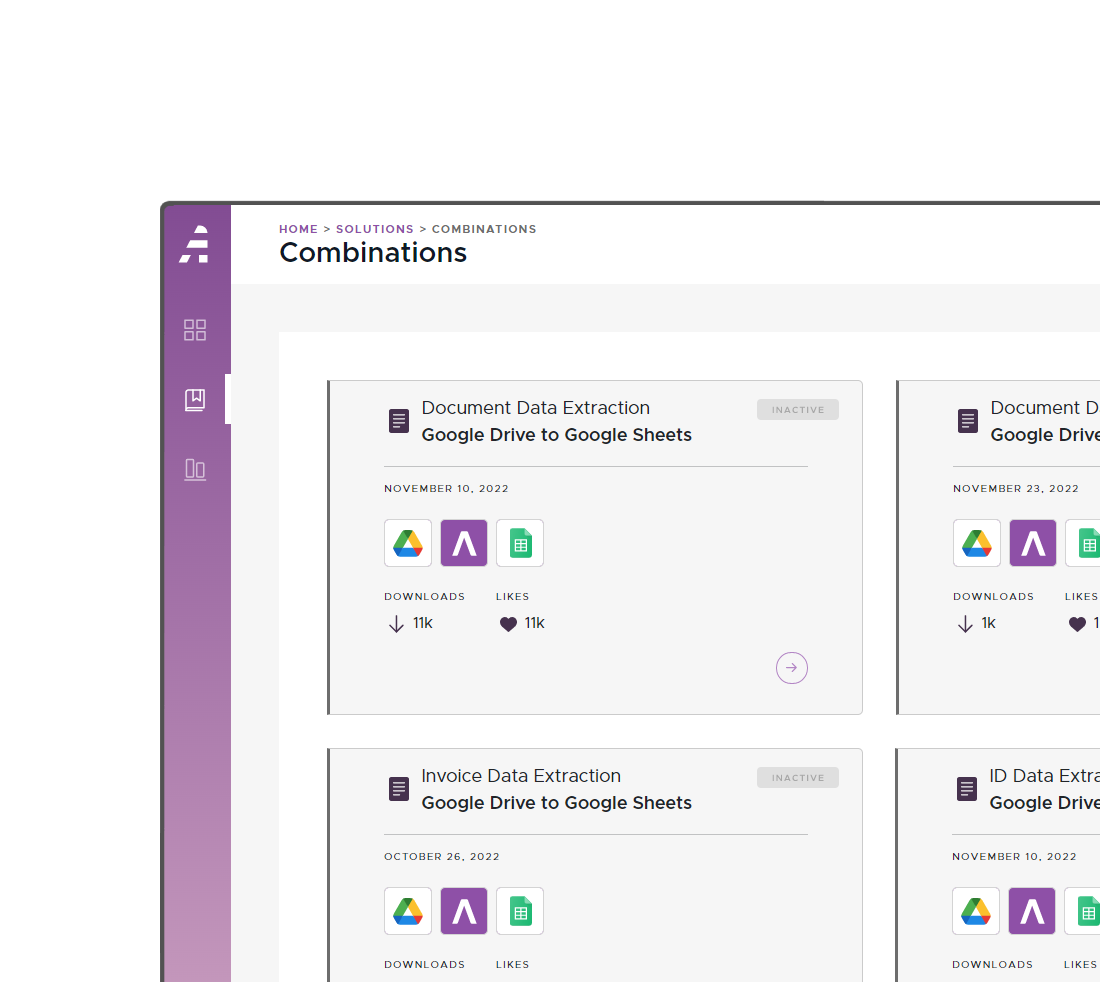Click LIKES label in the November 23 card
Image resolution: width=1100 pixels, height=982 pixels.
coord(1081,596)
